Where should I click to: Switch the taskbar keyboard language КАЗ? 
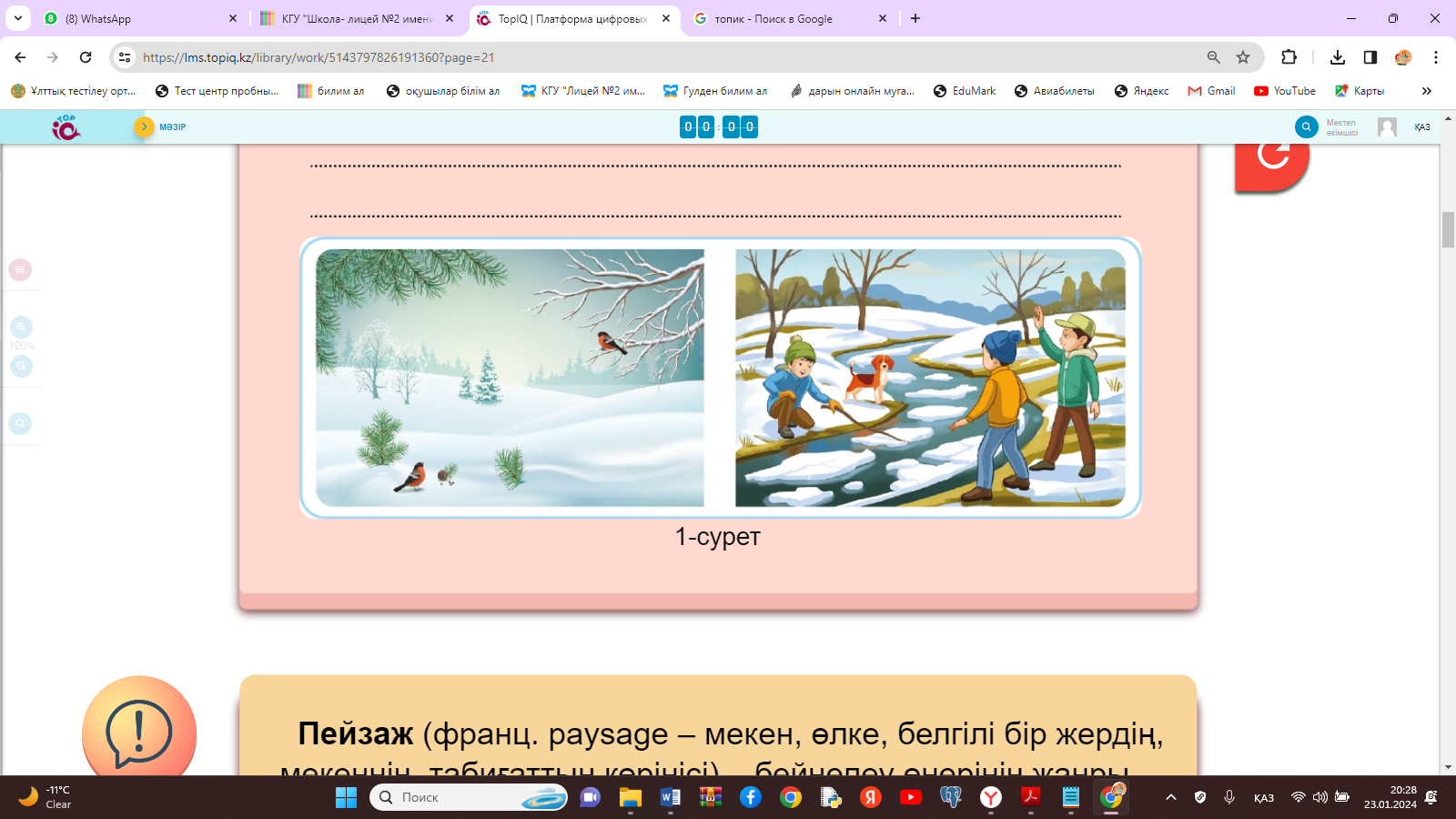[1264, 798]
